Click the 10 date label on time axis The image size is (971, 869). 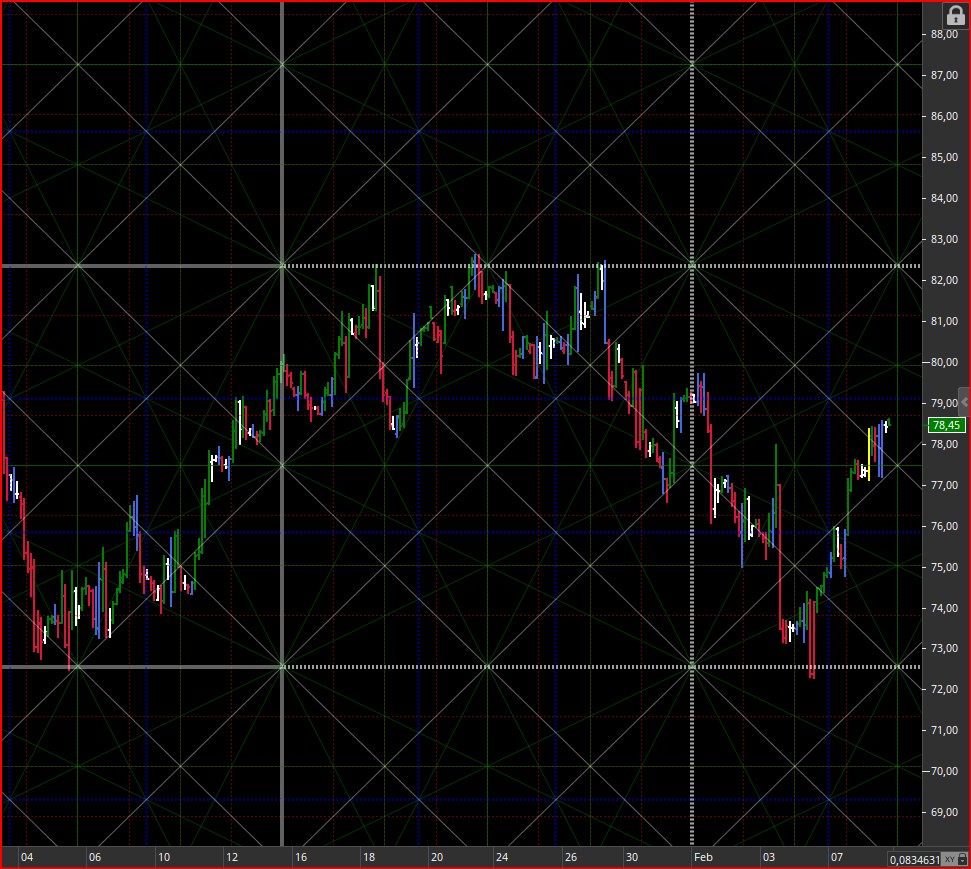click(x=163, y=857)
